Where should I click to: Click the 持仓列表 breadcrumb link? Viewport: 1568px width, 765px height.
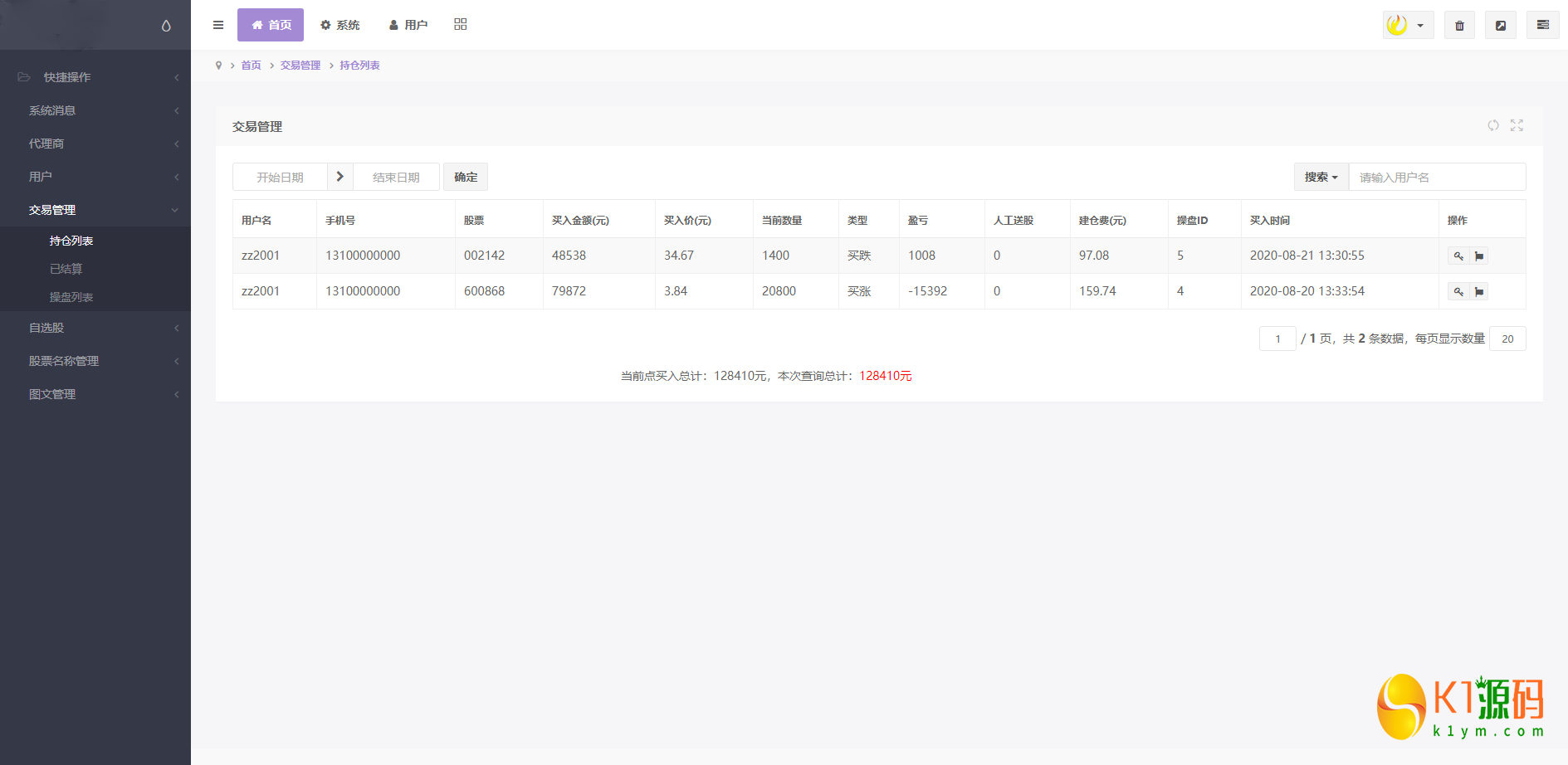[x=359, y=66]
